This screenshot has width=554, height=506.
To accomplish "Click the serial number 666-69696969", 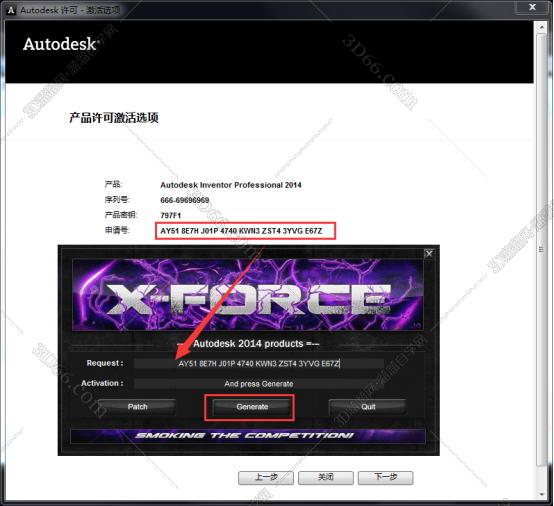I will point(184,200).
